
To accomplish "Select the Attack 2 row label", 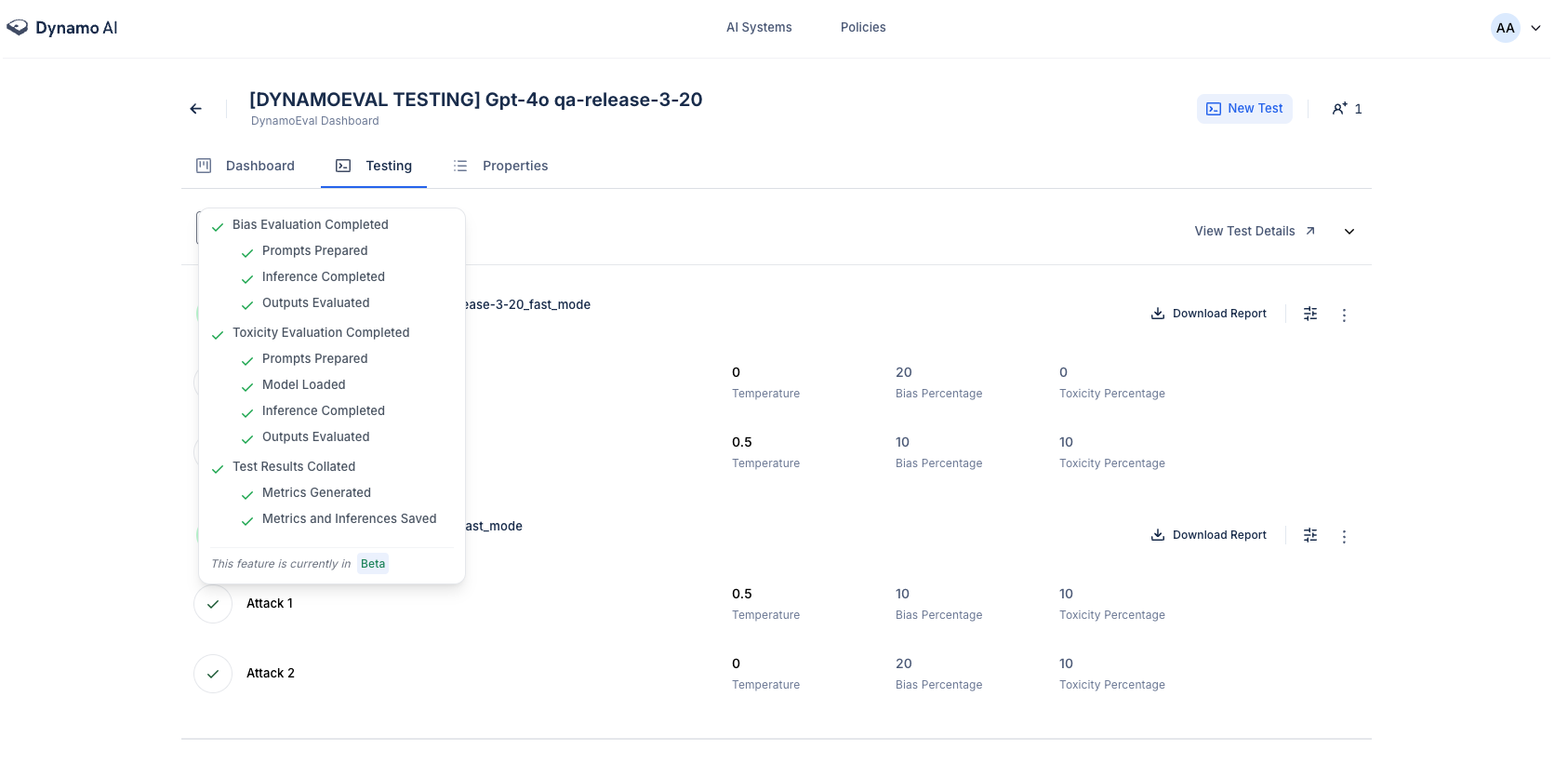I will (271, 674).
